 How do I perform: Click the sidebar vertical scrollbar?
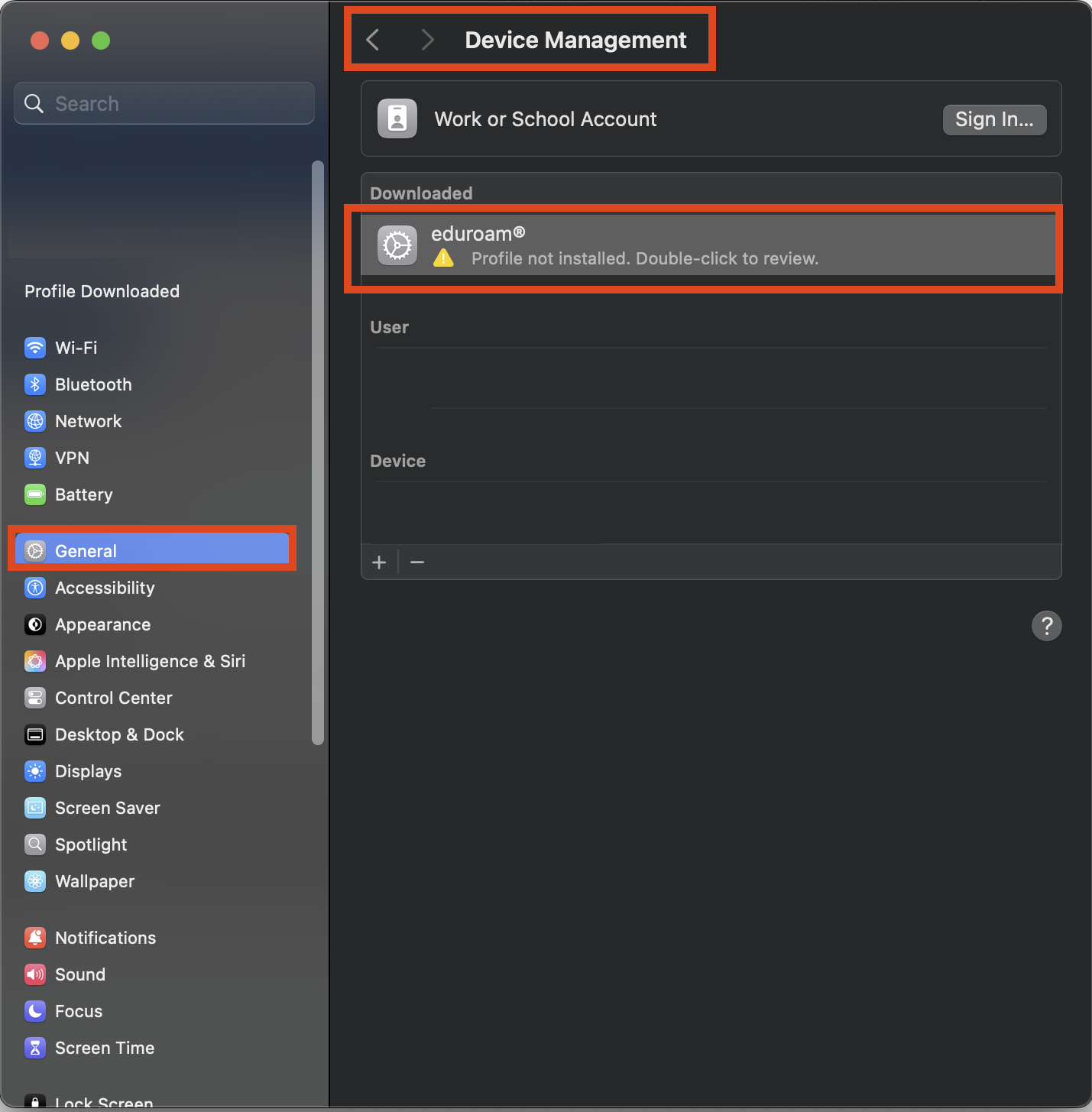click(x=318, y=452)
